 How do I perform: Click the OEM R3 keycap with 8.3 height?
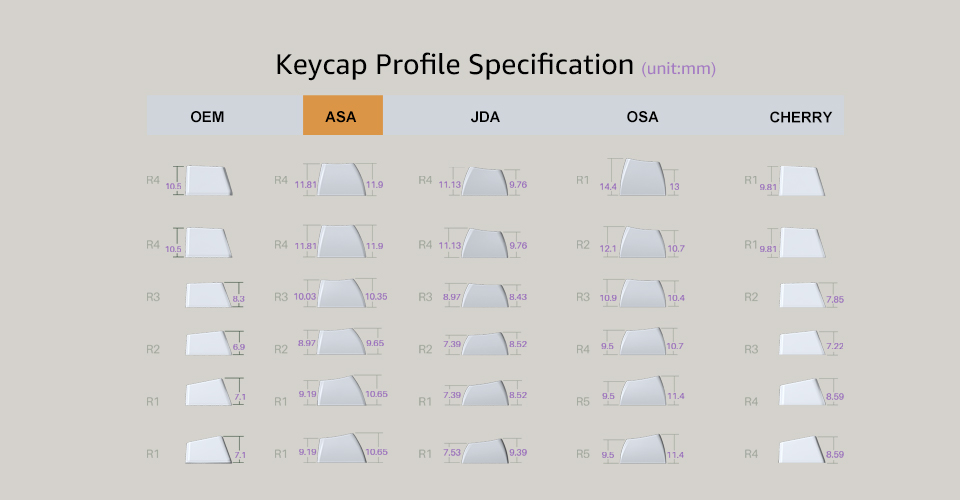(208, 295)
